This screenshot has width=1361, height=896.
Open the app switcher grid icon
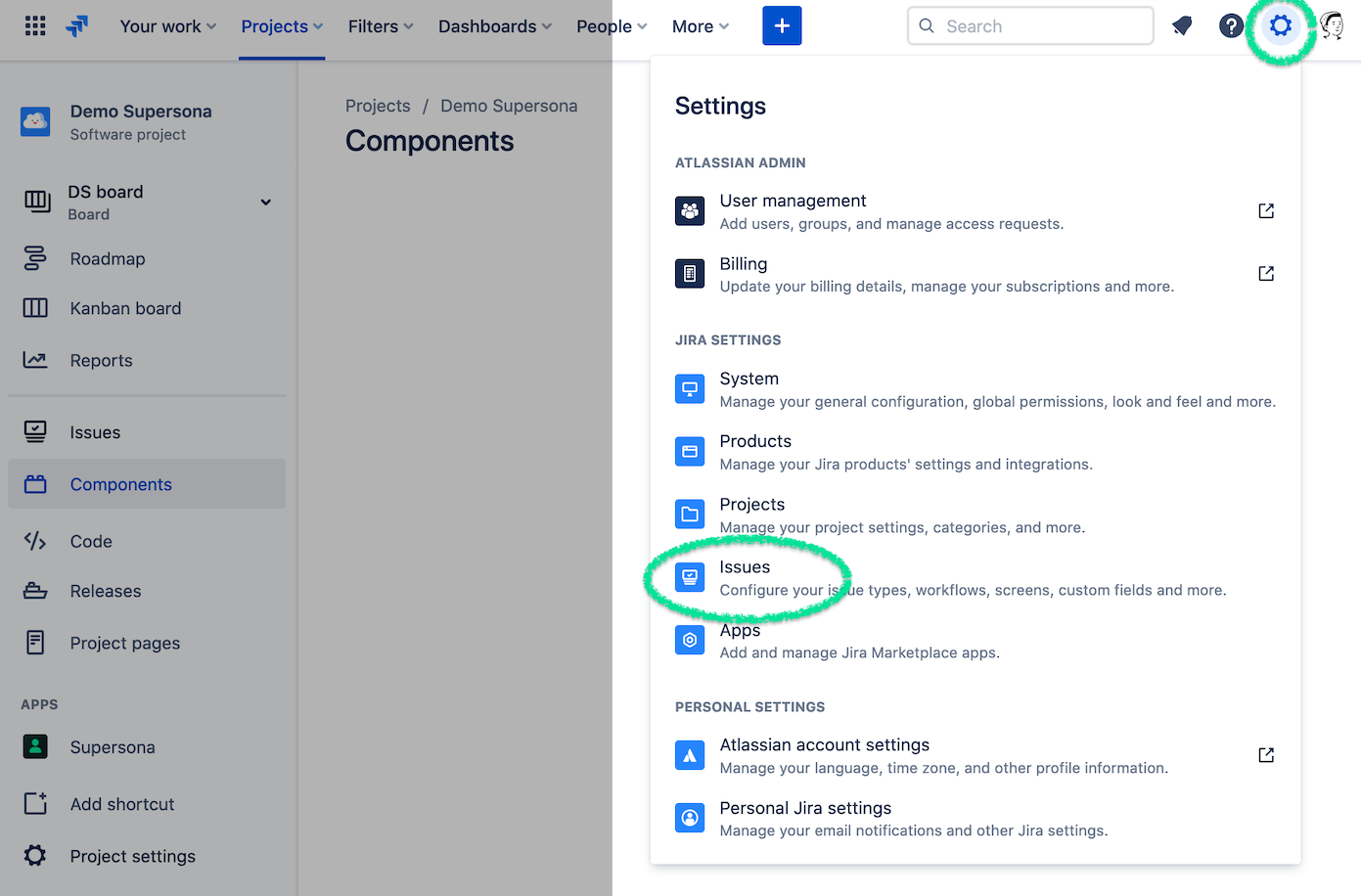pos(35,26)
